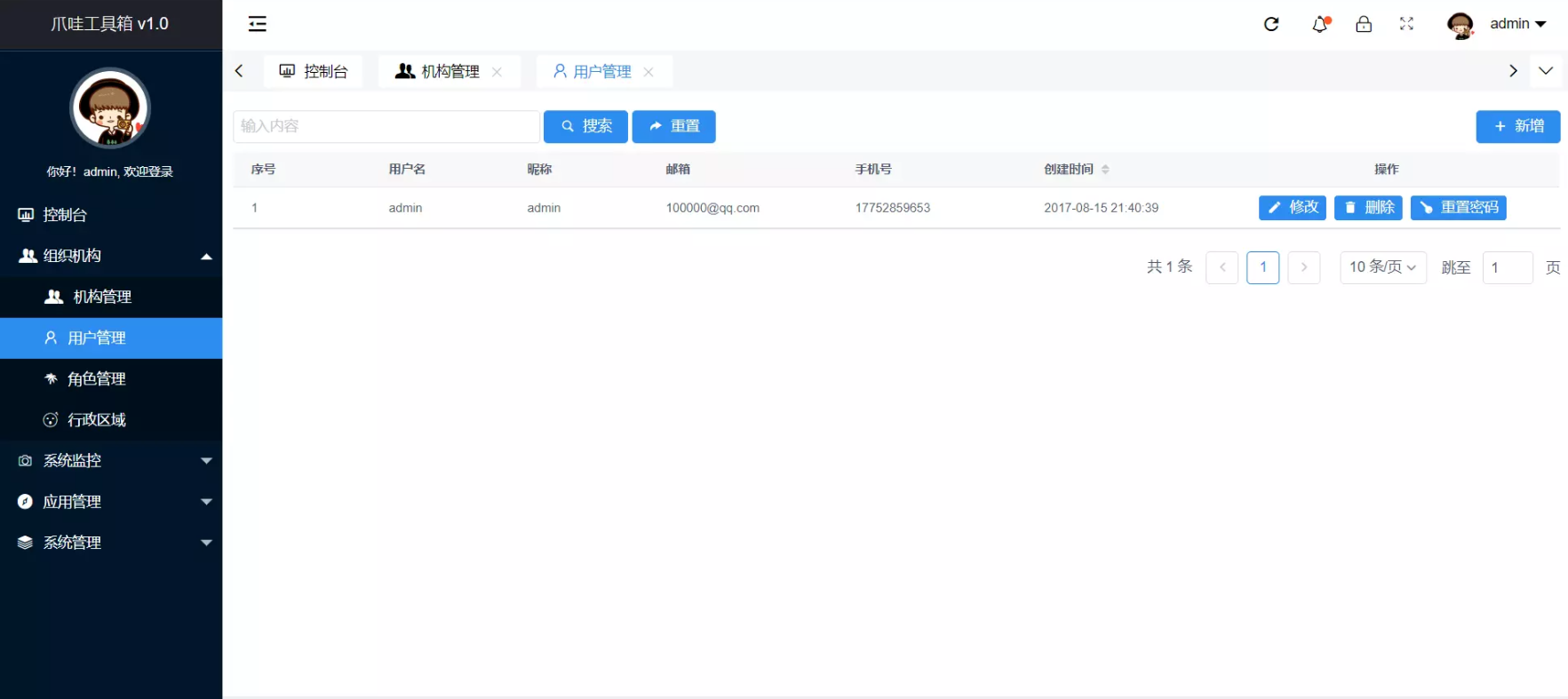Click 重置密码 for the admin user
Viewport: 1568px width, 699px height.
pyautogui.click(x=1459, y=208)
